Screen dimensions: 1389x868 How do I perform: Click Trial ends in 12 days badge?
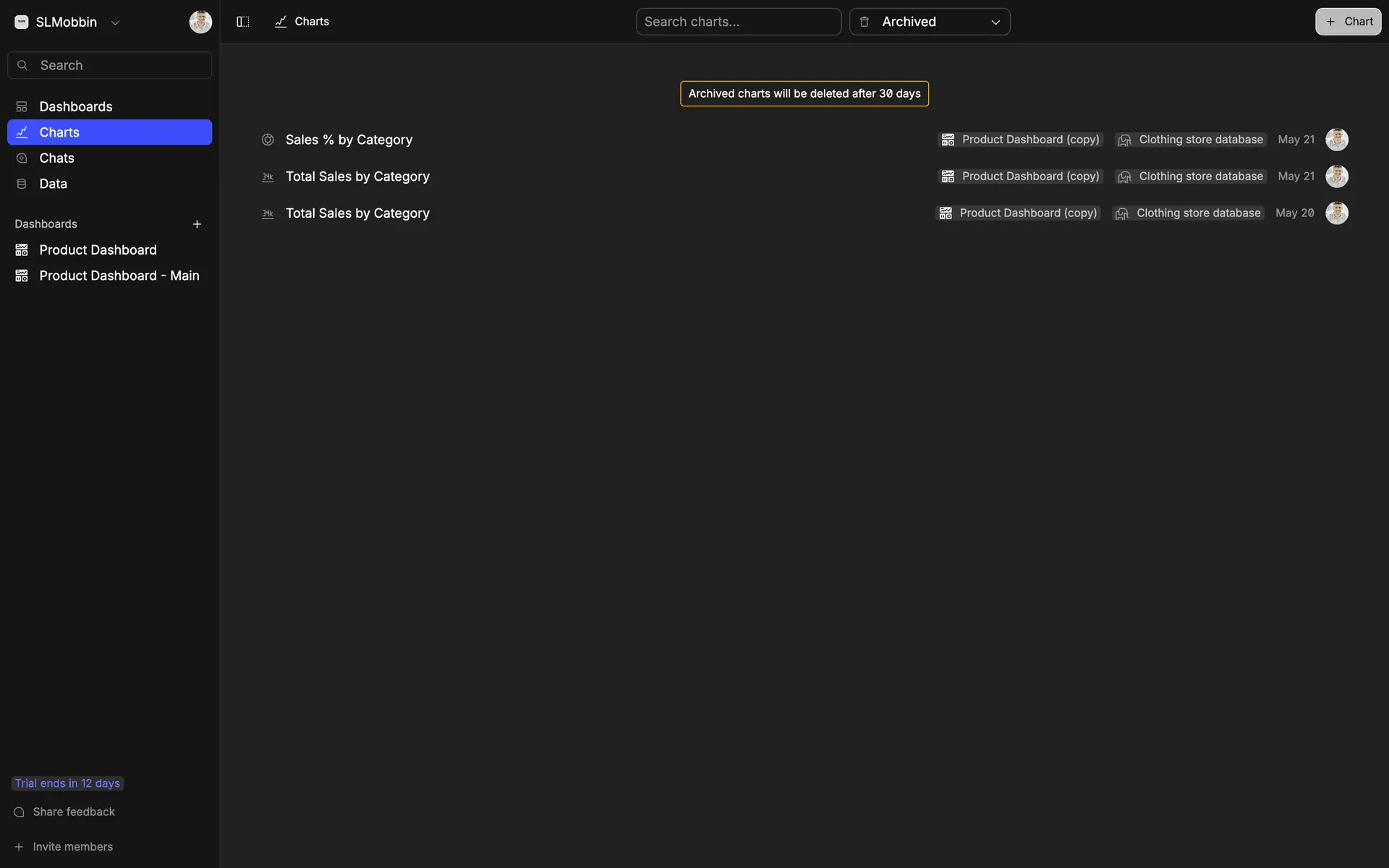[67, 783]
